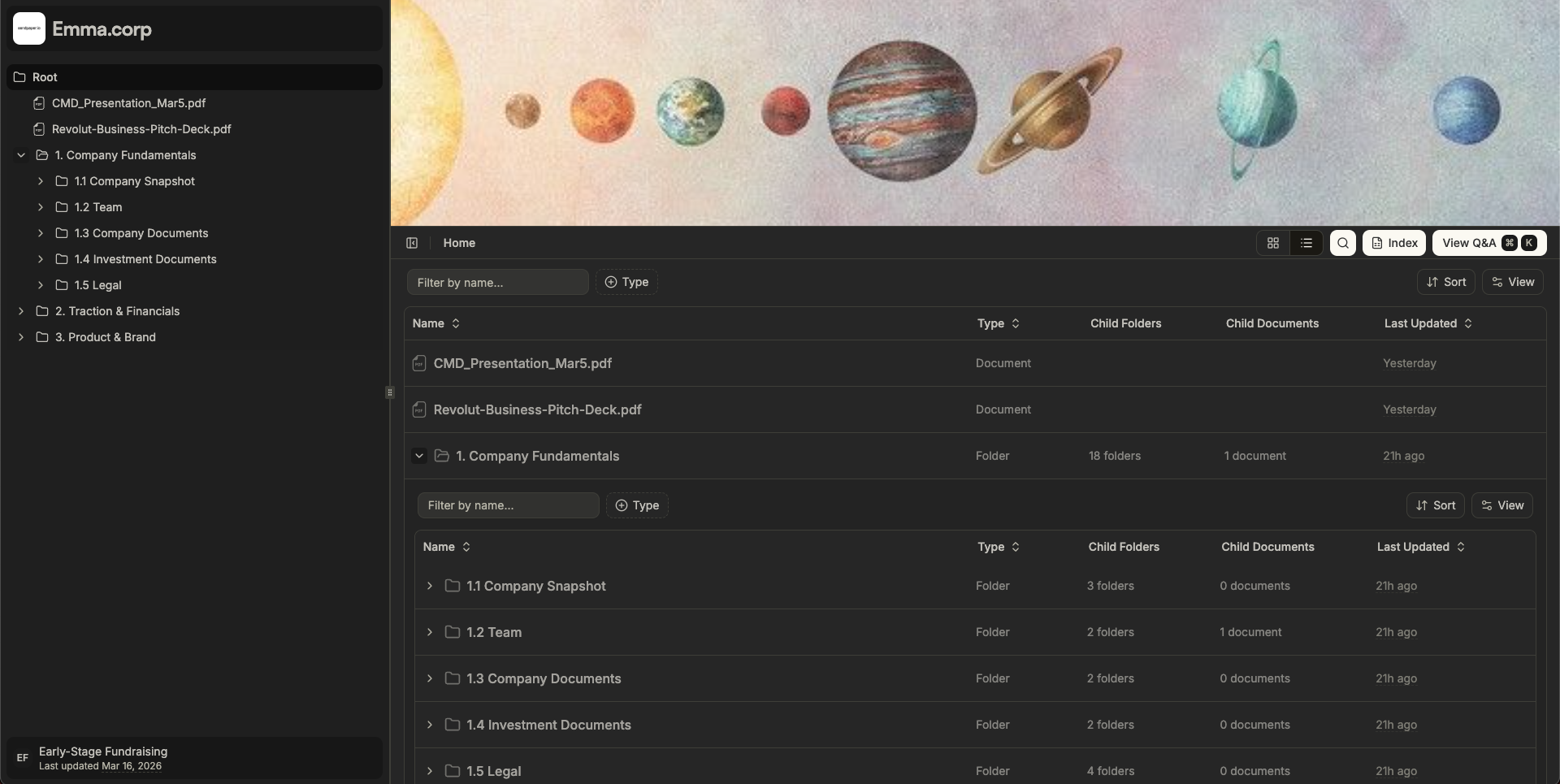Screen dimensions: 1560x784
Task: Open the Early-Stage Fundraising workspace switcher
Action: pyautogui.click(x=194, y=758)
